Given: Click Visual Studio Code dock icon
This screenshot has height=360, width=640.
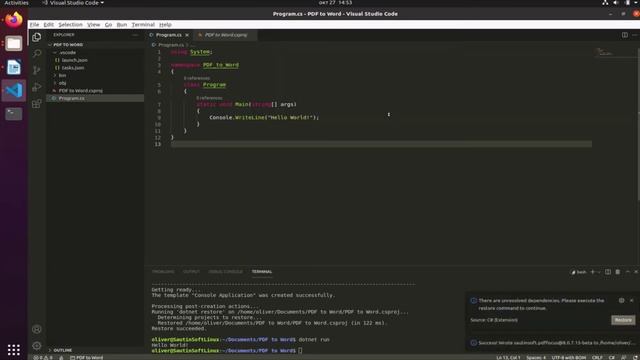Looking at the screenshot, I should coord(13,90).
